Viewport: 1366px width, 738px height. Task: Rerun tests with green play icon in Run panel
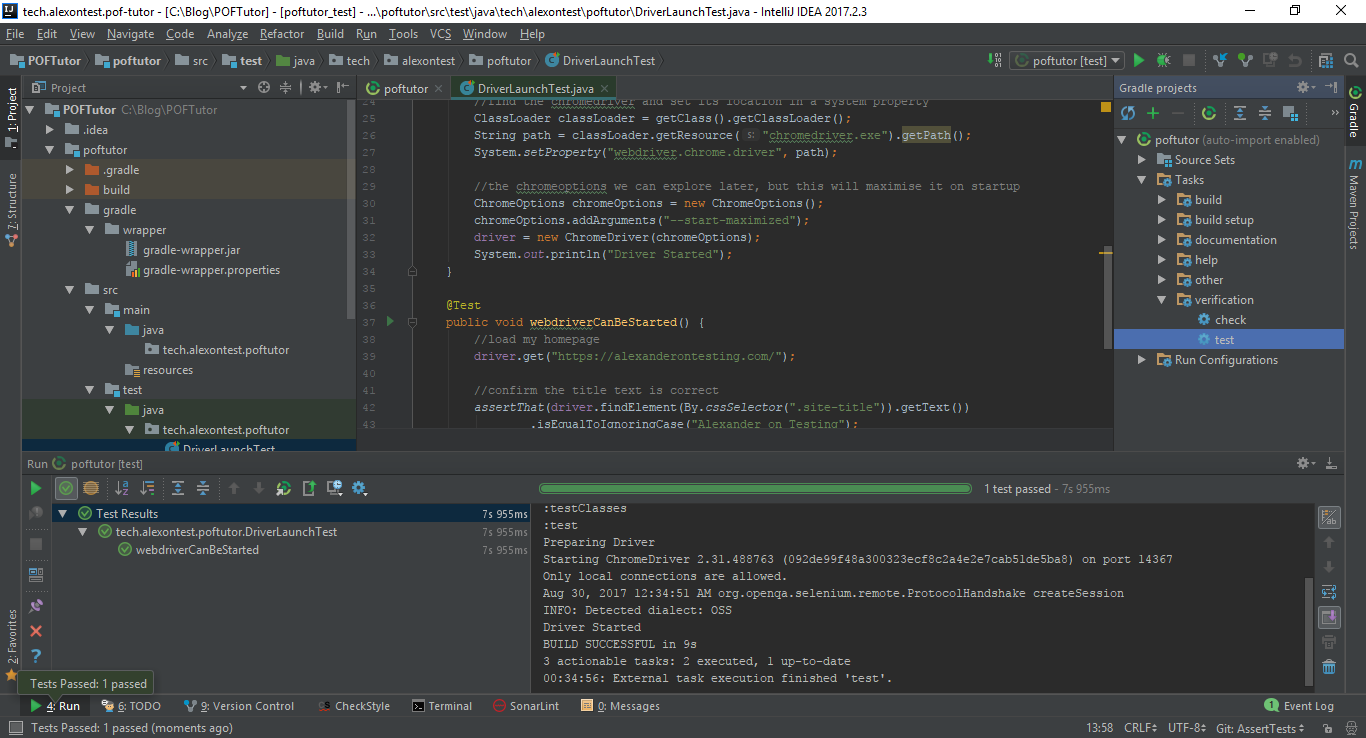click(x=36, y=489)
